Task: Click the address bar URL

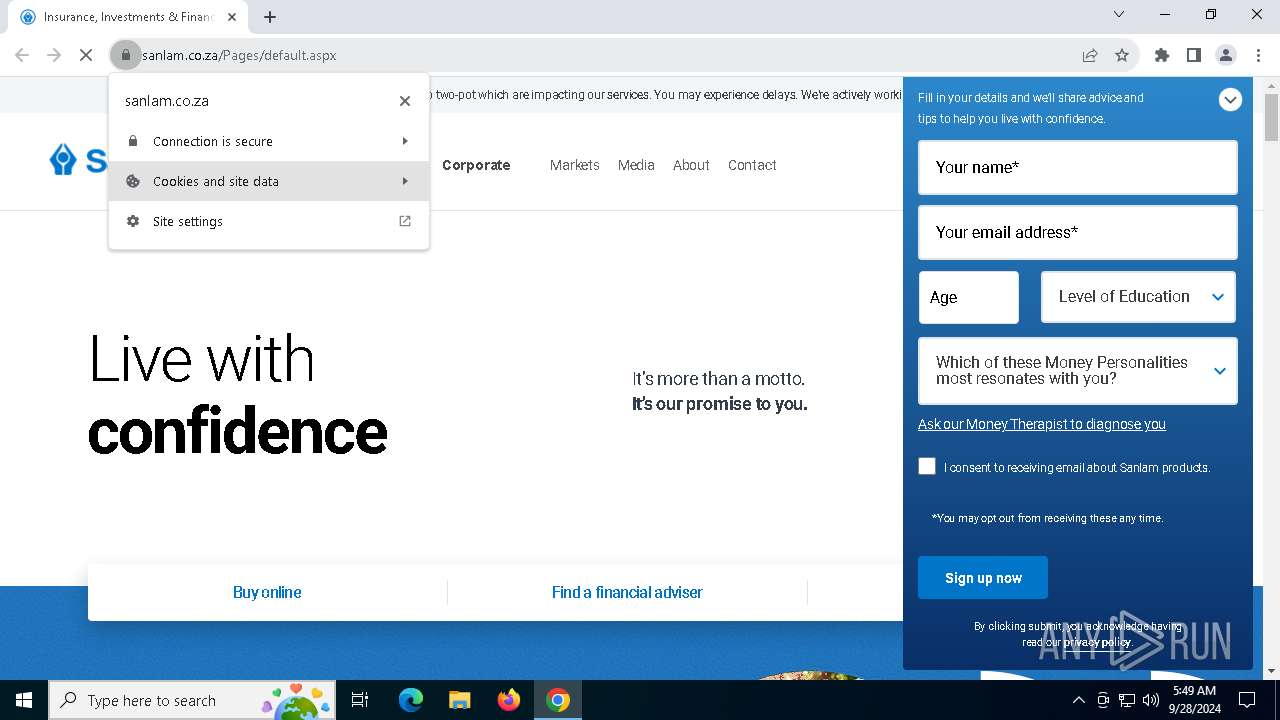Action: (x=239, y=55)
